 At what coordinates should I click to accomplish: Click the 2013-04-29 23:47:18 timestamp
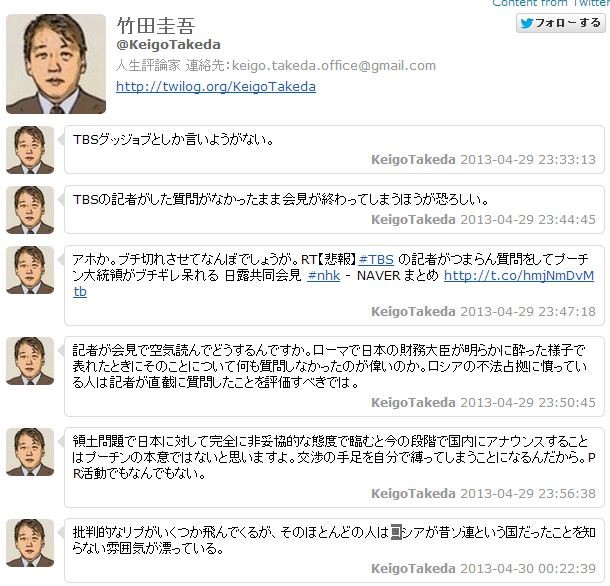pos(528,312)
